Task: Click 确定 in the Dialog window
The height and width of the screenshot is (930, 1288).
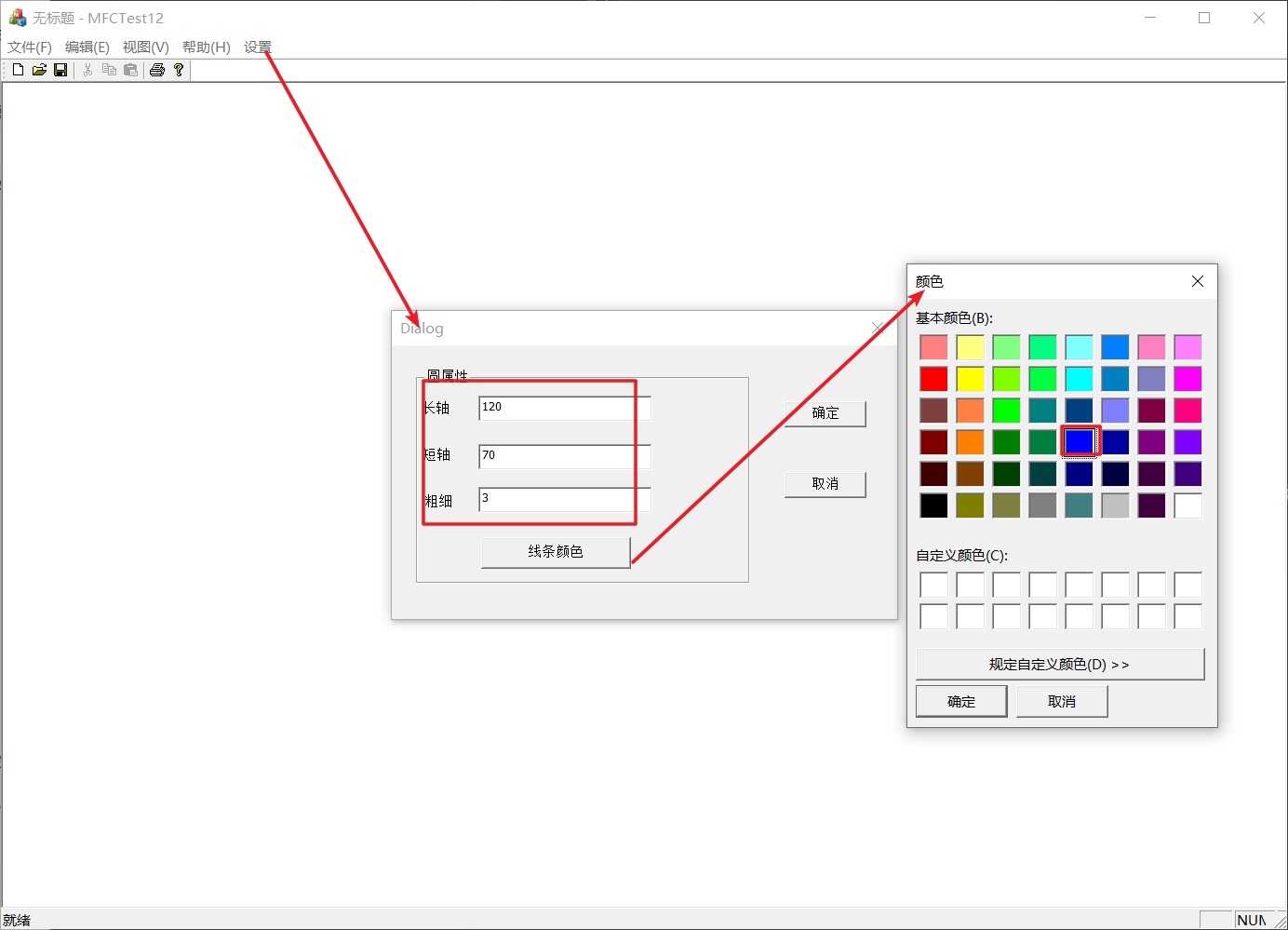Action: pyautogui.click(x=825, y=413)
